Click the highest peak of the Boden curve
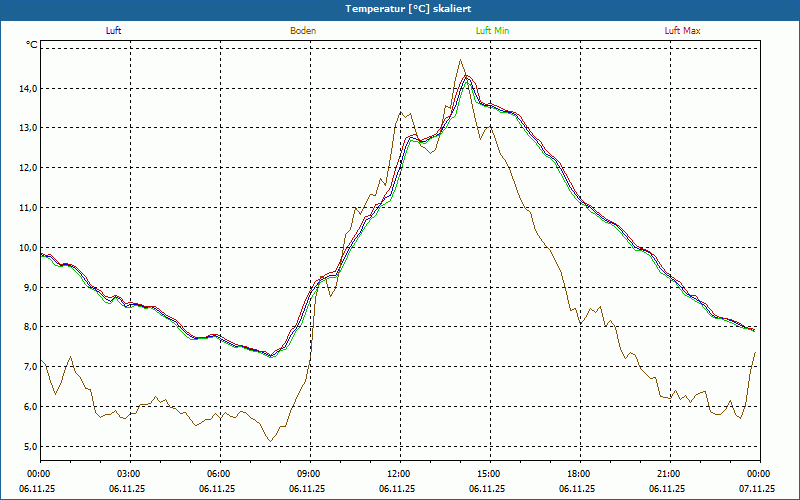This screenshot has height=500, width=800. 461,60
